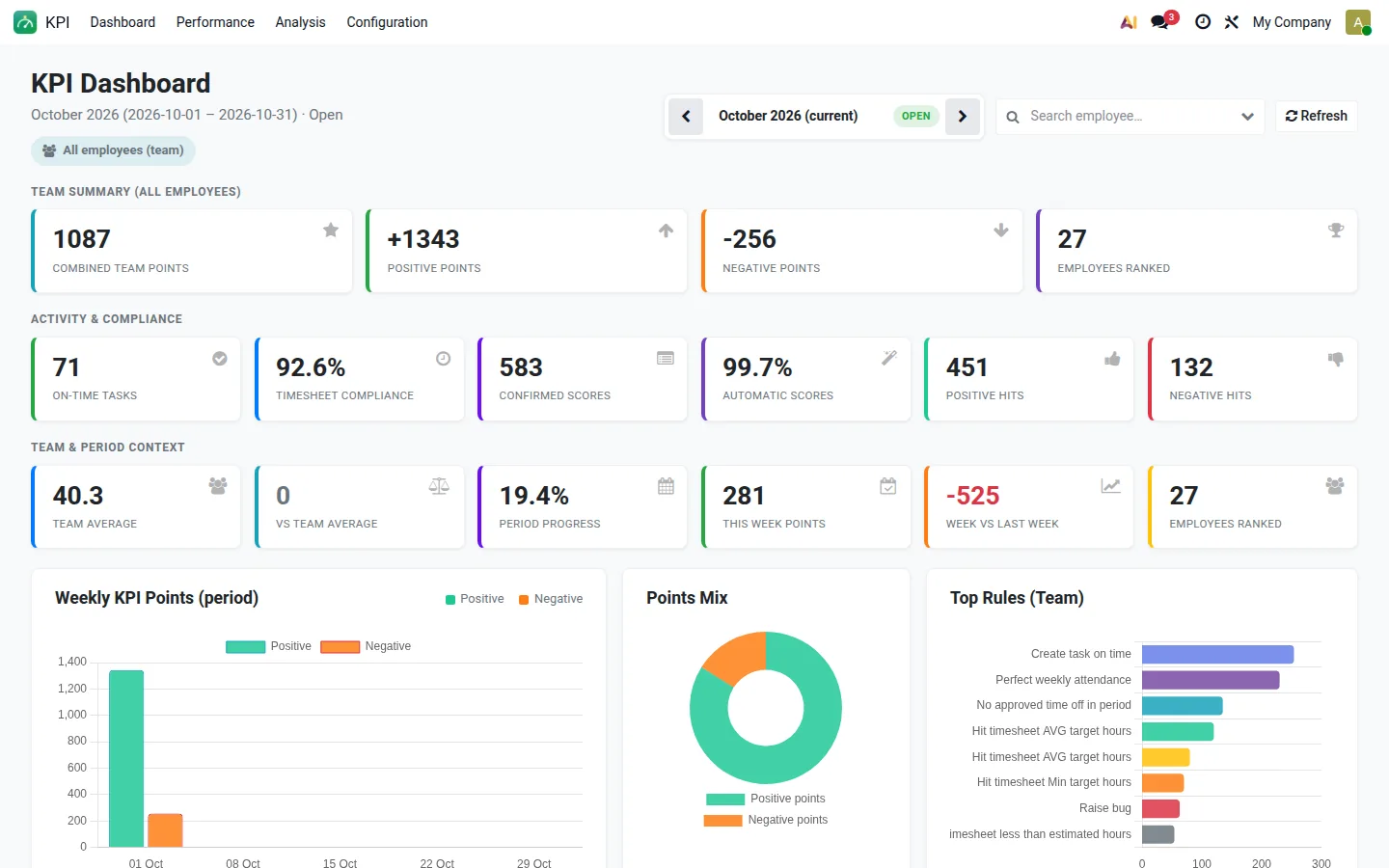Click the clock activities icon
Viewport: 1389px width, 868px height.
pyautogui.click(x=1203, y=22)
